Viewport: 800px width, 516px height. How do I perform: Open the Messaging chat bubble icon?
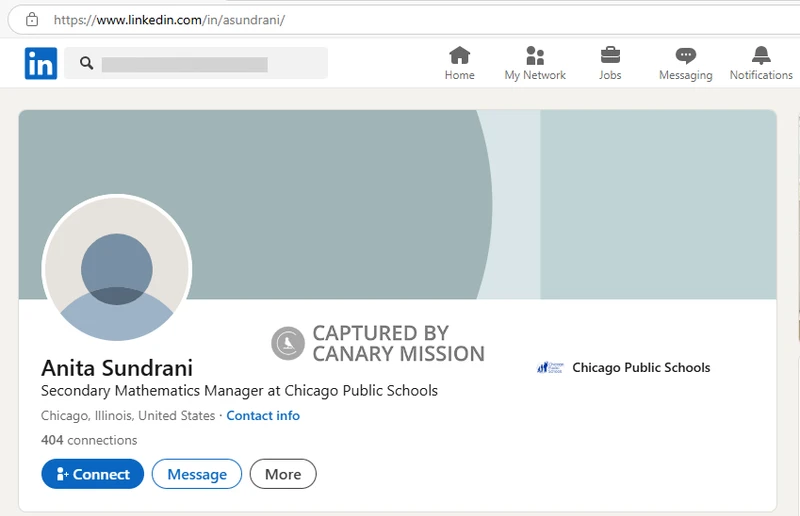tap(686, 55)
